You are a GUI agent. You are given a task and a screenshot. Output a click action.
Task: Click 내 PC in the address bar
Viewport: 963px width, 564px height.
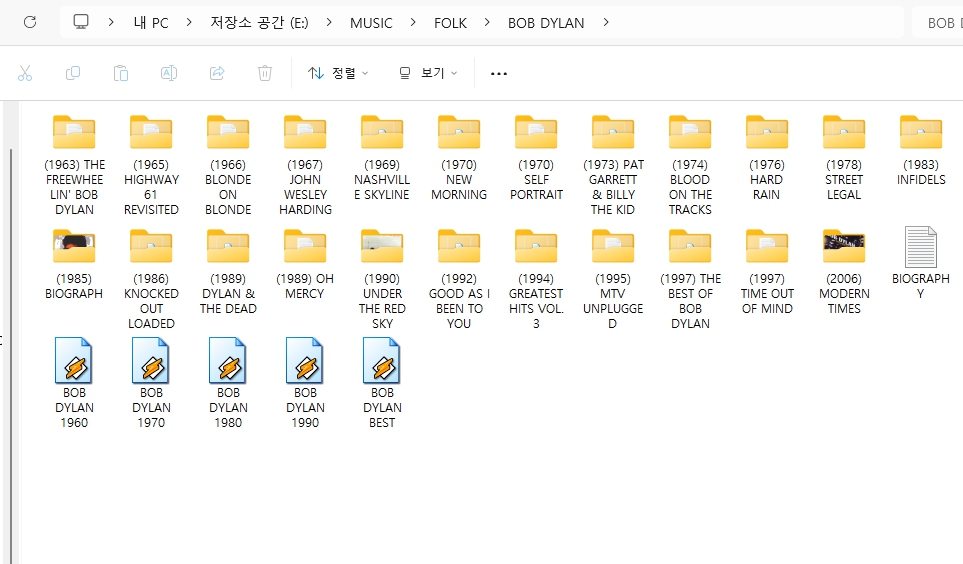tap(151, 22)
